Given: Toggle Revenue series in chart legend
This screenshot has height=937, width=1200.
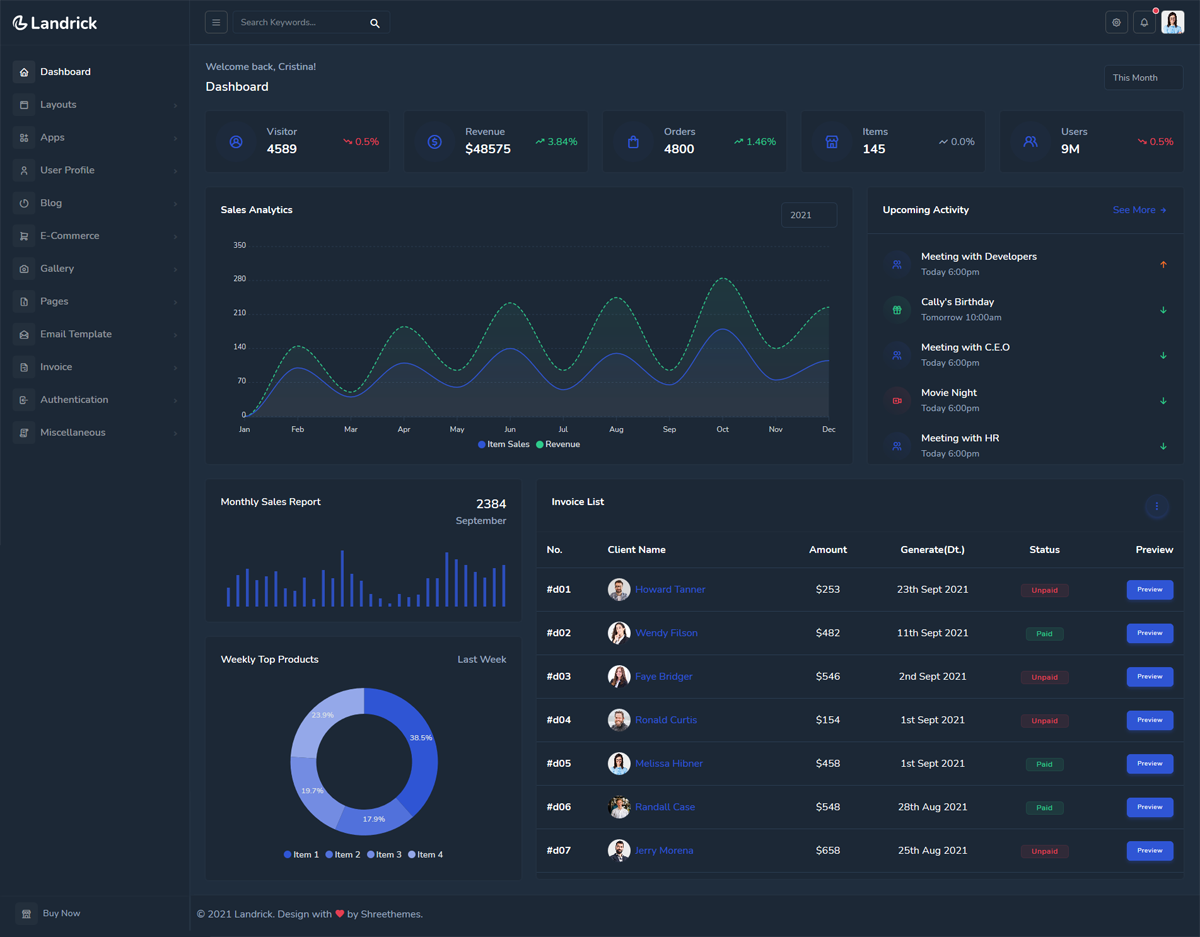Looking at the screenshot, I should 558,444.
